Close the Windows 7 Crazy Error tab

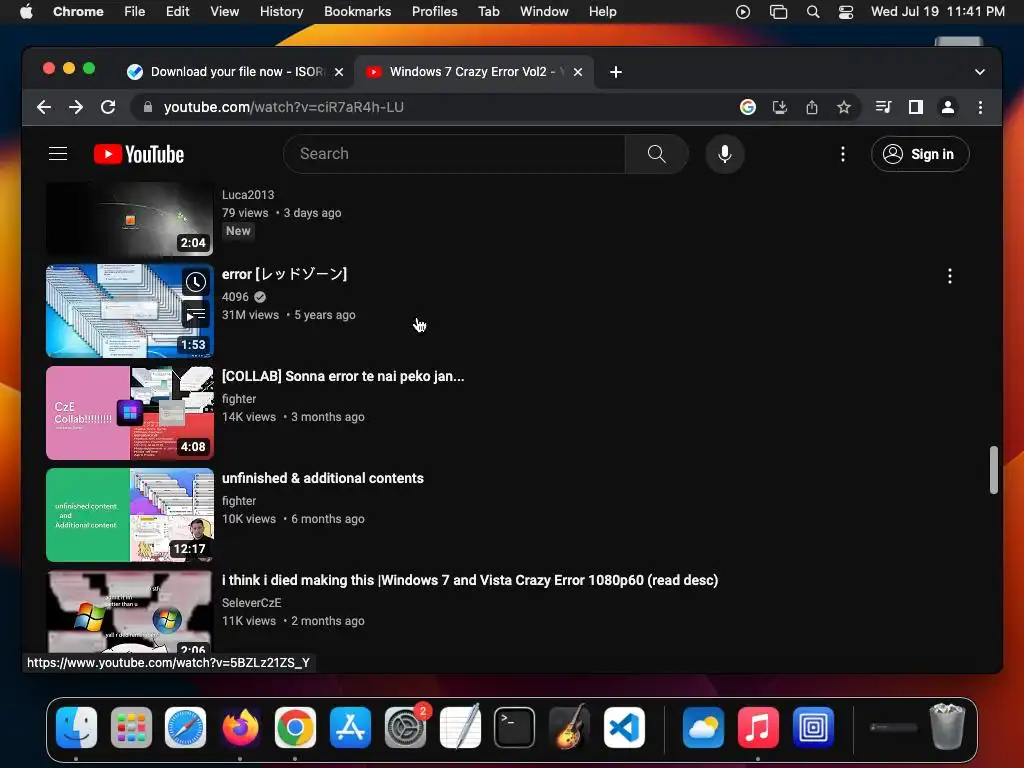pyautogui.click(x=578, y=72)
